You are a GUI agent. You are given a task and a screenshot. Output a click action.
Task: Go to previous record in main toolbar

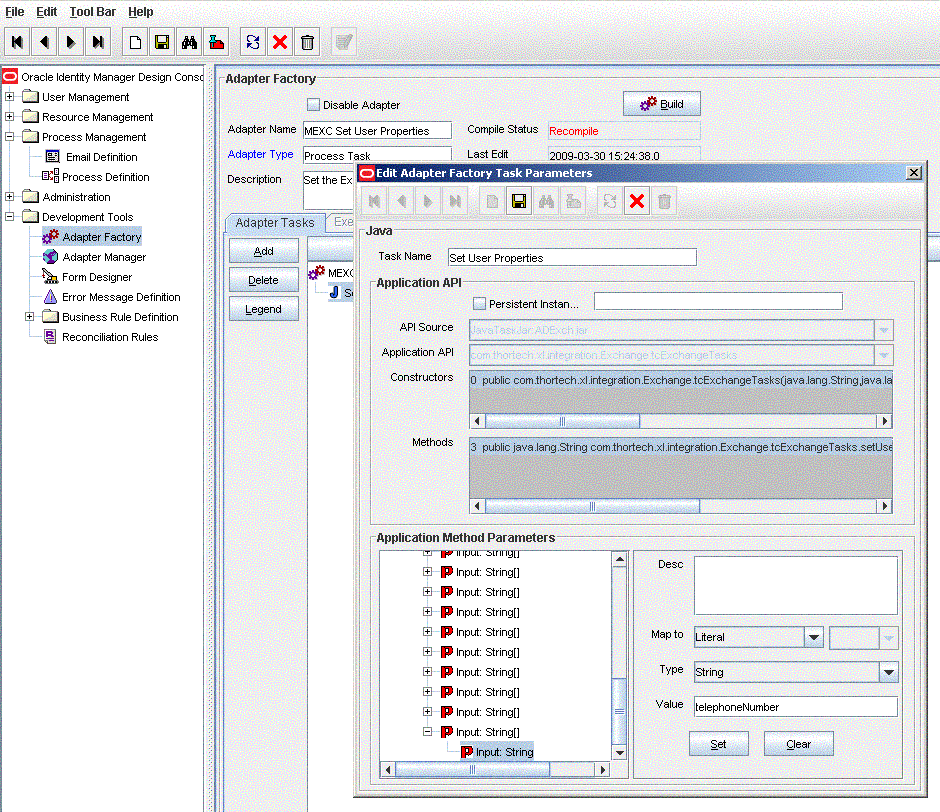point(44,42)
